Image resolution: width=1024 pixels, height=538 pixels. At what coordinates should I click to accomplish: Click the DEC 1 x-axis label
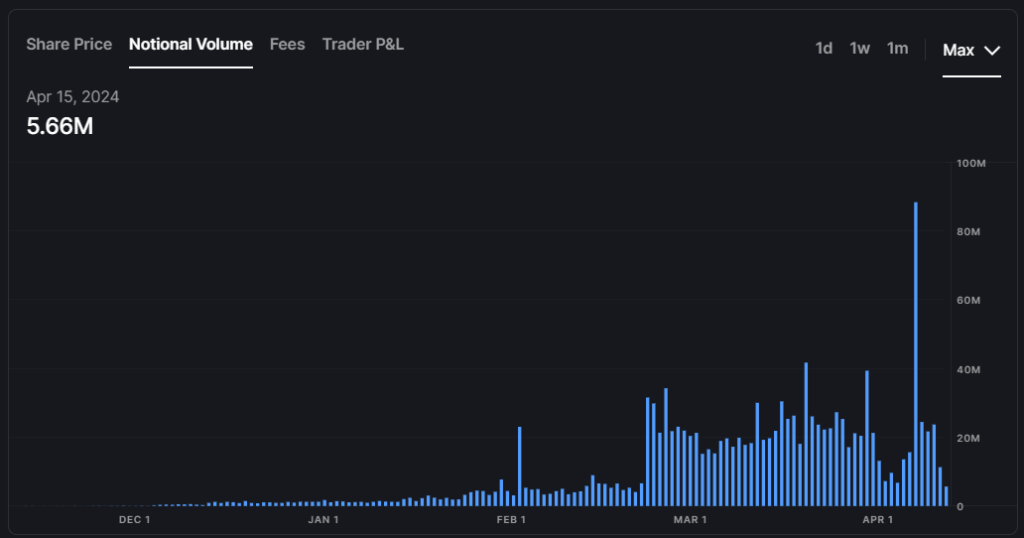pyautogui.click(x=135, y=520)
